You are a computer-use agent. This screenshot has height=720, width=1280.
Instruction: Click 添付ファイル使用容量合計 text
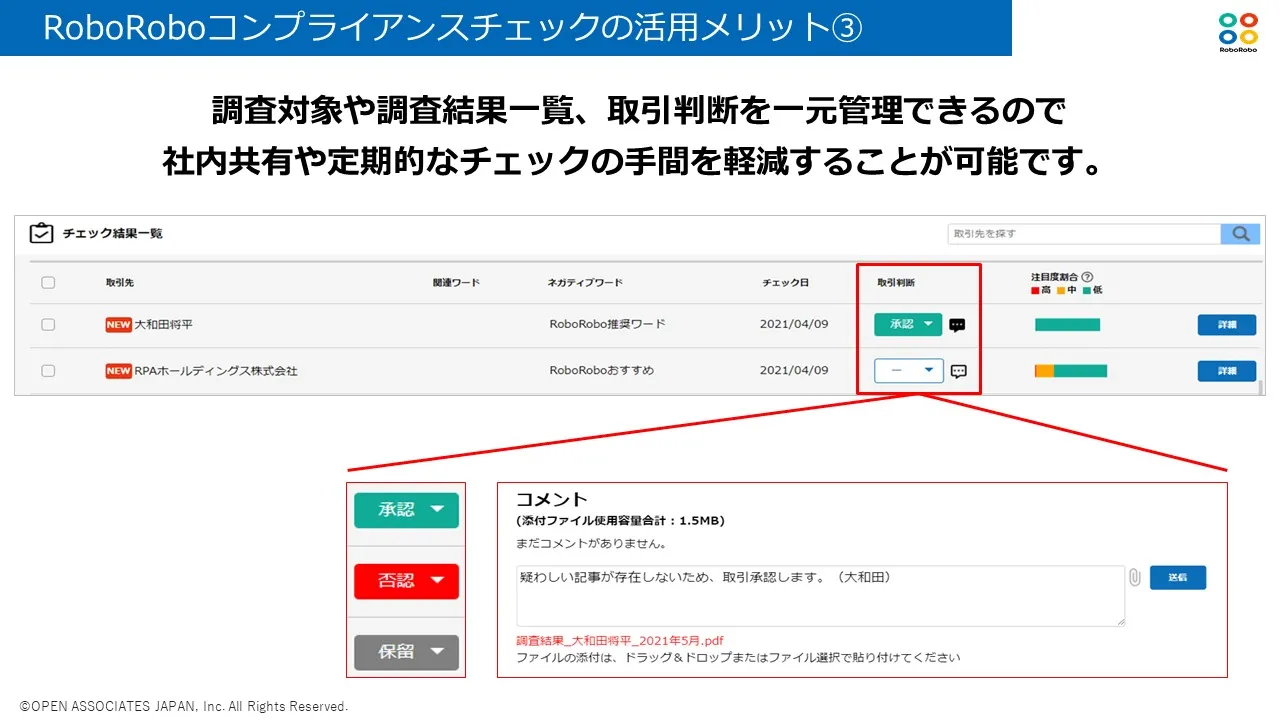620,521
